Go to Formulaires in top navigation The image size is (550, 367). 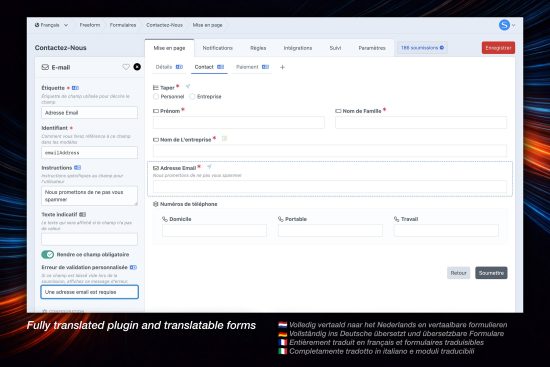click(123, 25)
